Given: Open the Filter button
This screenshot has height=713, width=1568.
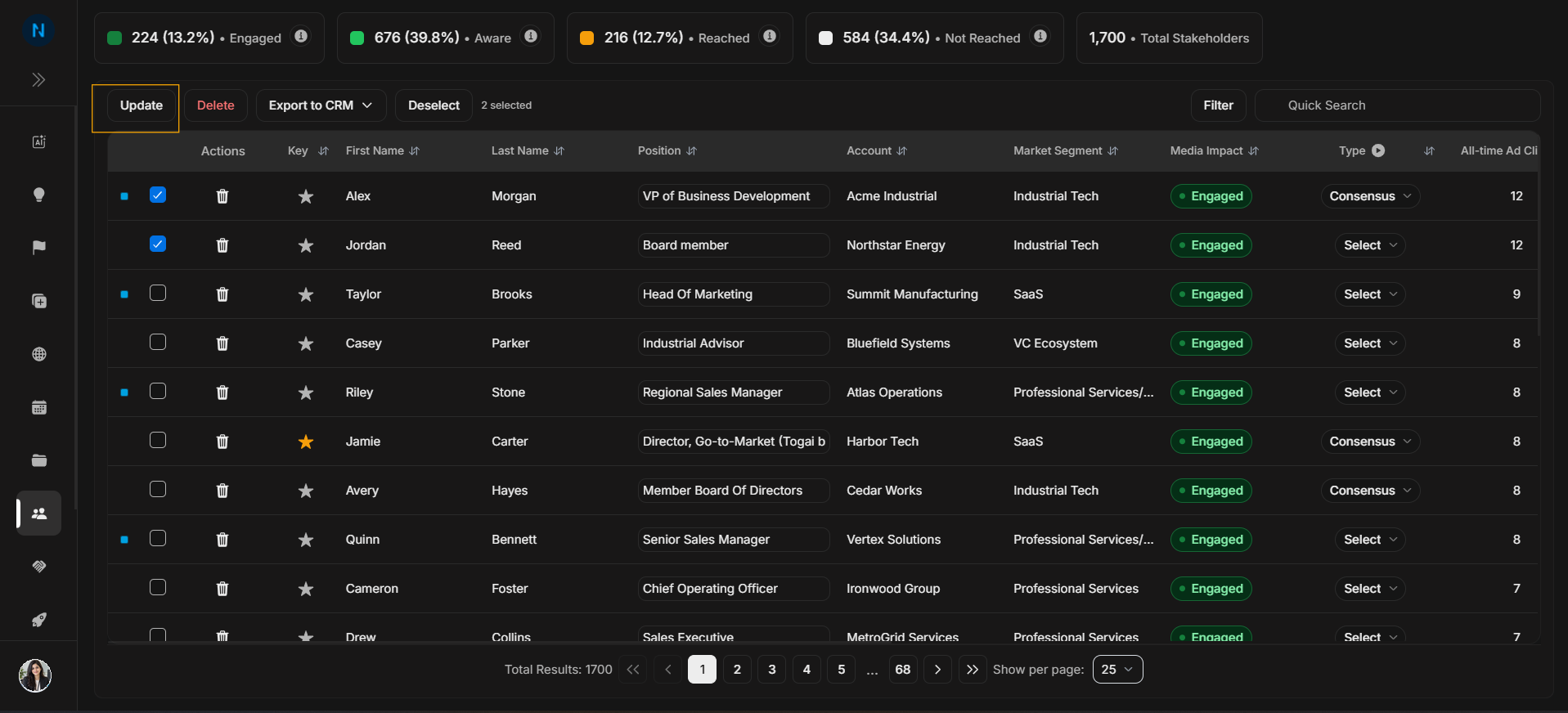Looking at the screenshot, I should coord(1218,105).
